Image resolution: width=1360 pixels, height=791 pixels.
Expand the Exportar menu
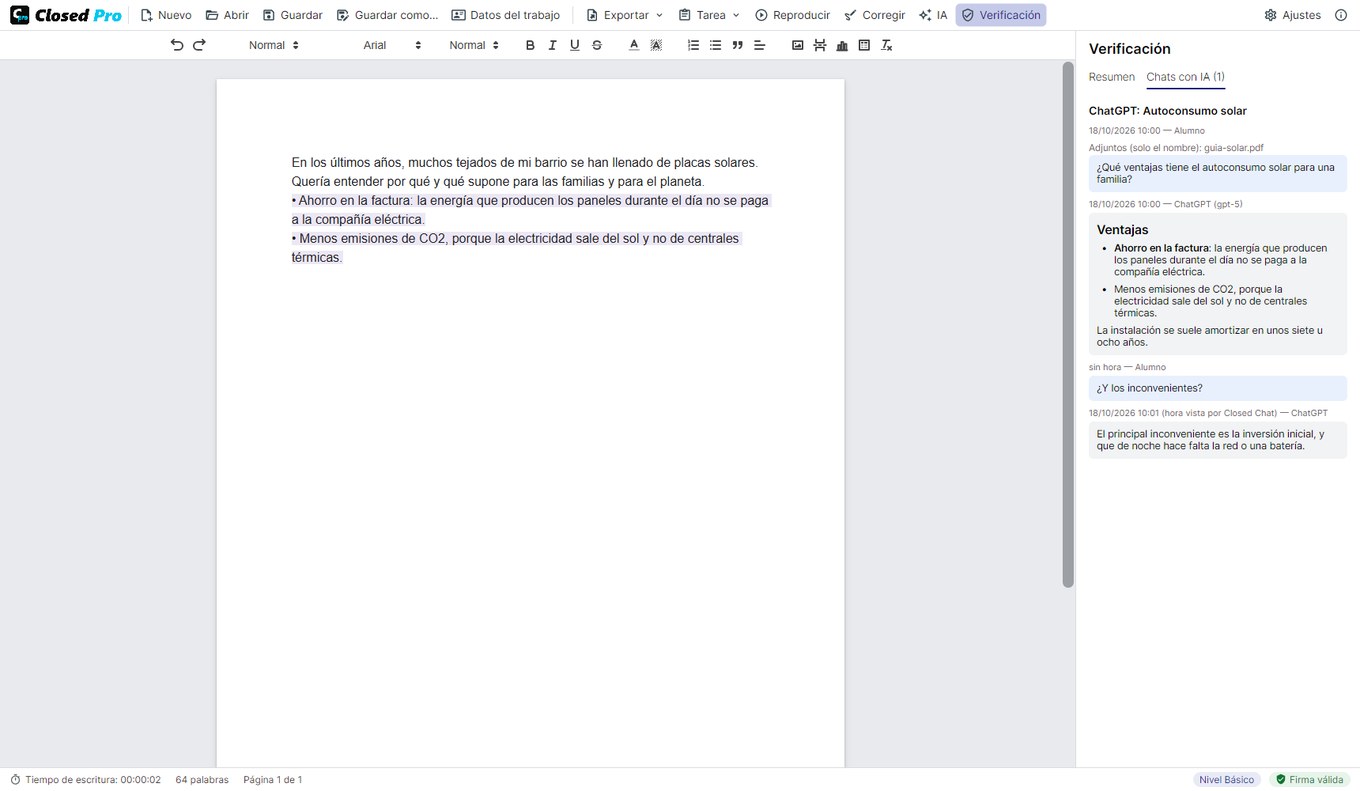[624, 15]
